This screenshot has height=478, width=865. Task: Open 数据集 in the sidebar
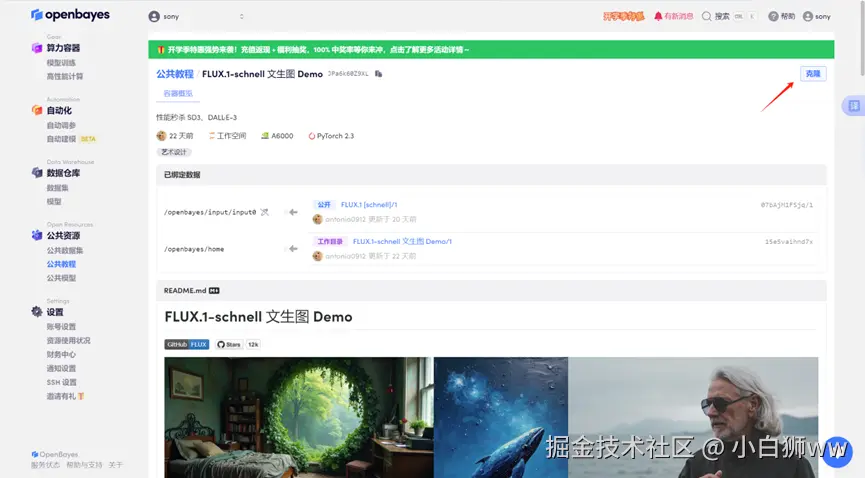coord(57,188)
